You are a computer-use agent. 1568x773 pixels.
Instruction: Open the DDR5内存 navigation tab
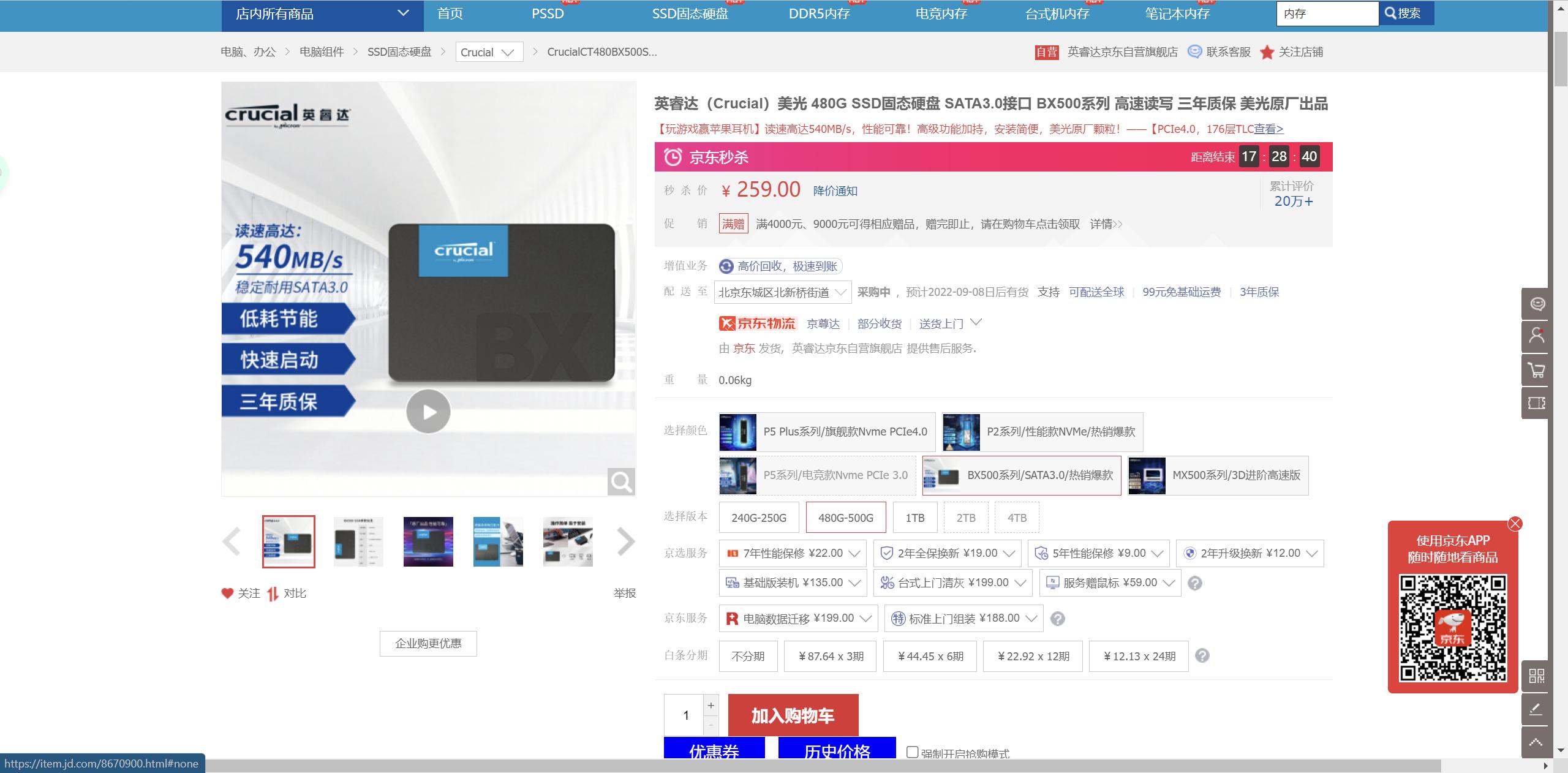tap(818, 13)
